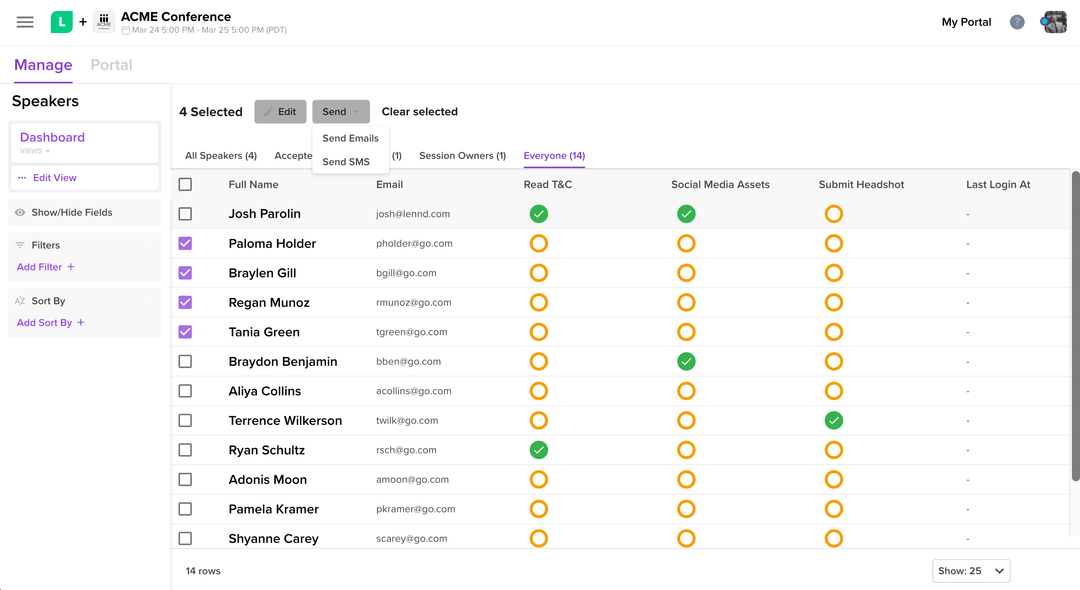This screenshot has width=1080, height=590.
Task: Click your profile avatar
Action: click(x=1054, y=21)
